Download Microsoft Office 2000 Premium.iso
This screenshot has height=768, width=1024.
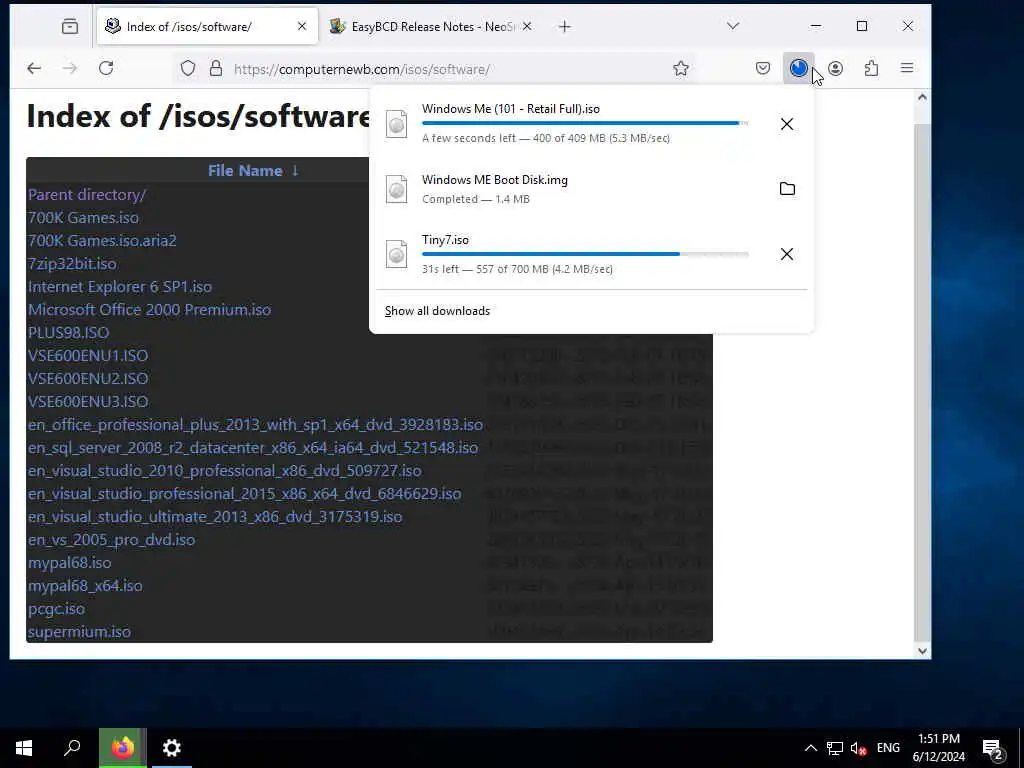[149, 310]
